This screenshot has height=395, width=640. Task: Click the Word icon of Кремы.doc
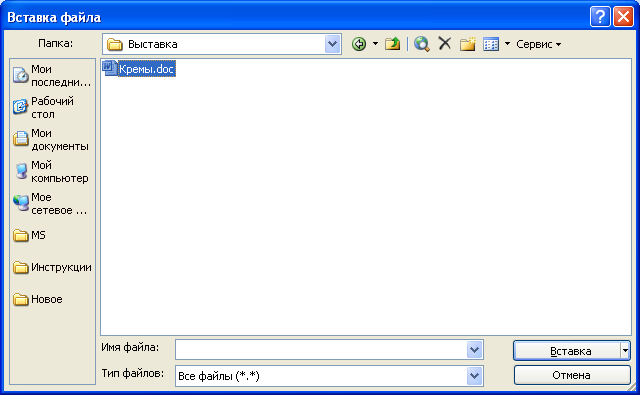(109, 68)
